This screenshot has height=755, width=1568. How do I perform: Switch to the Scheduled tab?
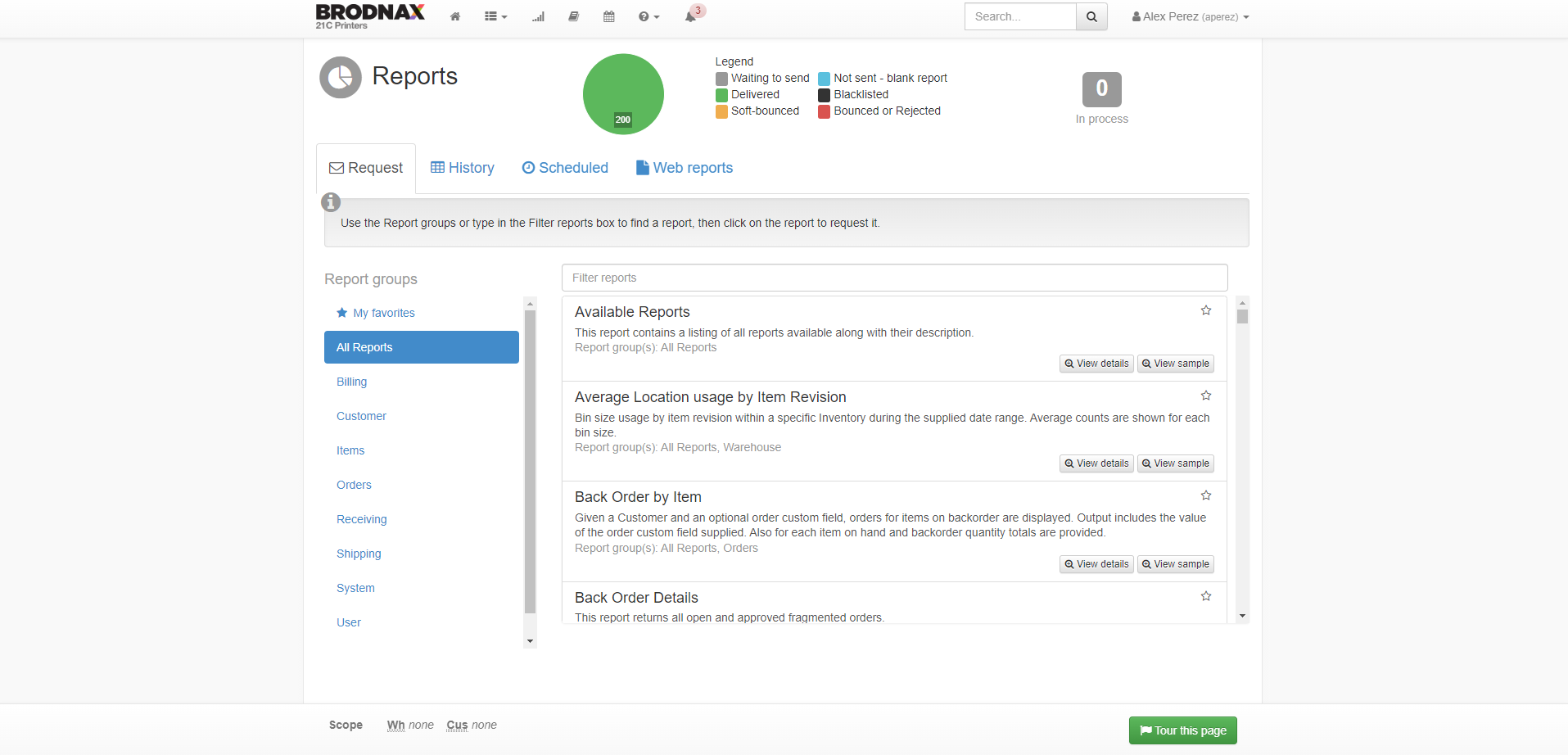point(565,168)
